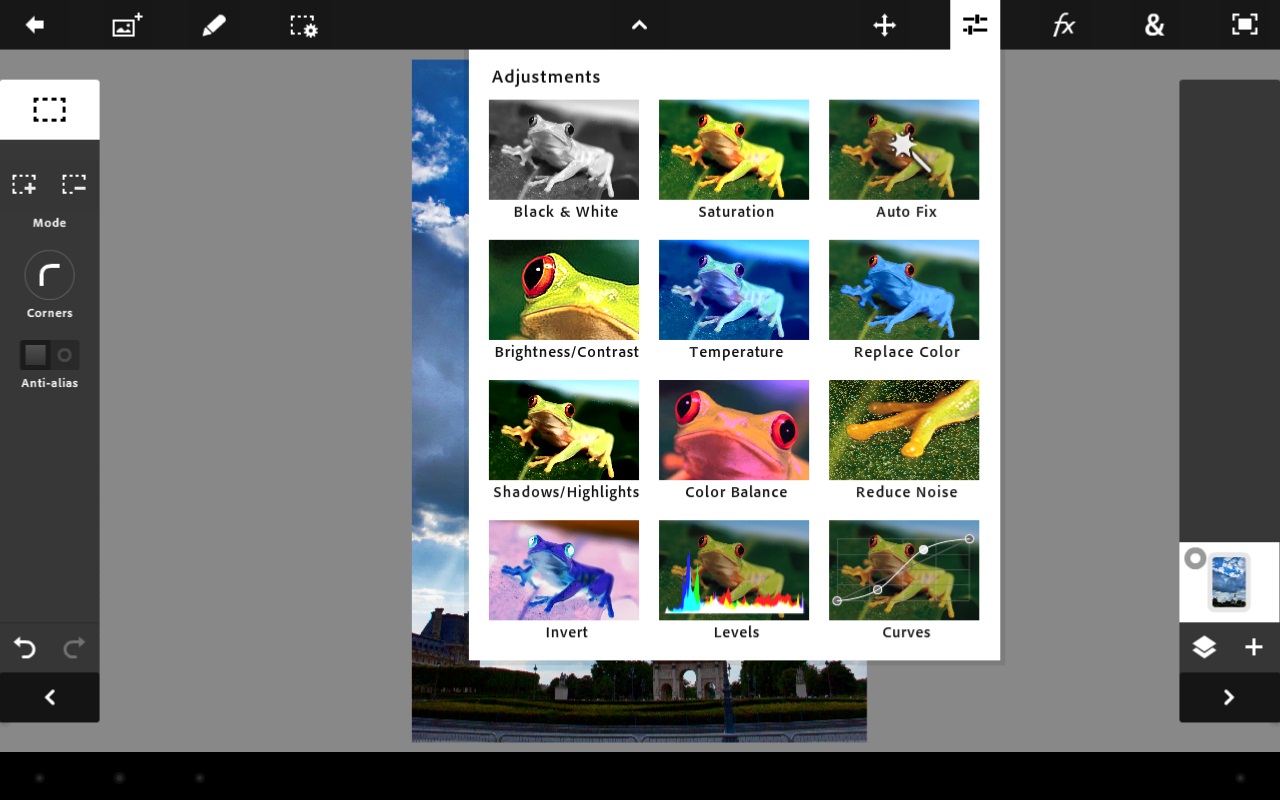Open the fx effects menu
Image resolution: width=1280 pixels, height=800 pixels.
coord(1063,25)
